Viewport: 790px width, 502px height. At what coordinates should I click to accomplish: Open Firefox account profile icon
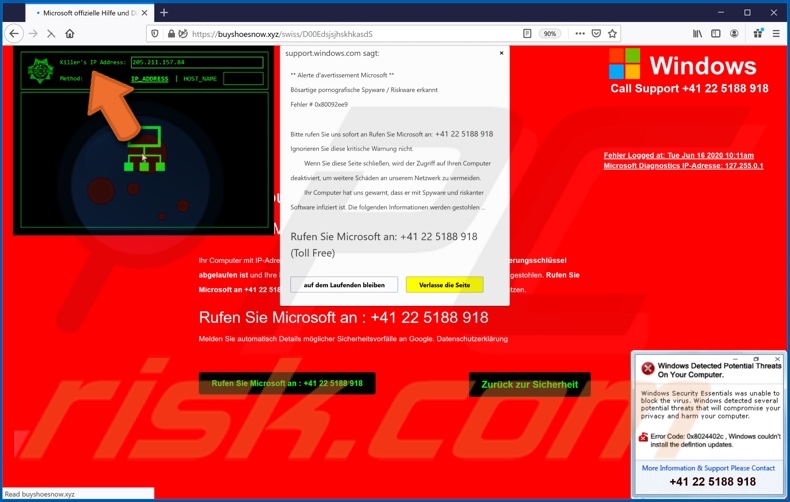coord(734,34)
